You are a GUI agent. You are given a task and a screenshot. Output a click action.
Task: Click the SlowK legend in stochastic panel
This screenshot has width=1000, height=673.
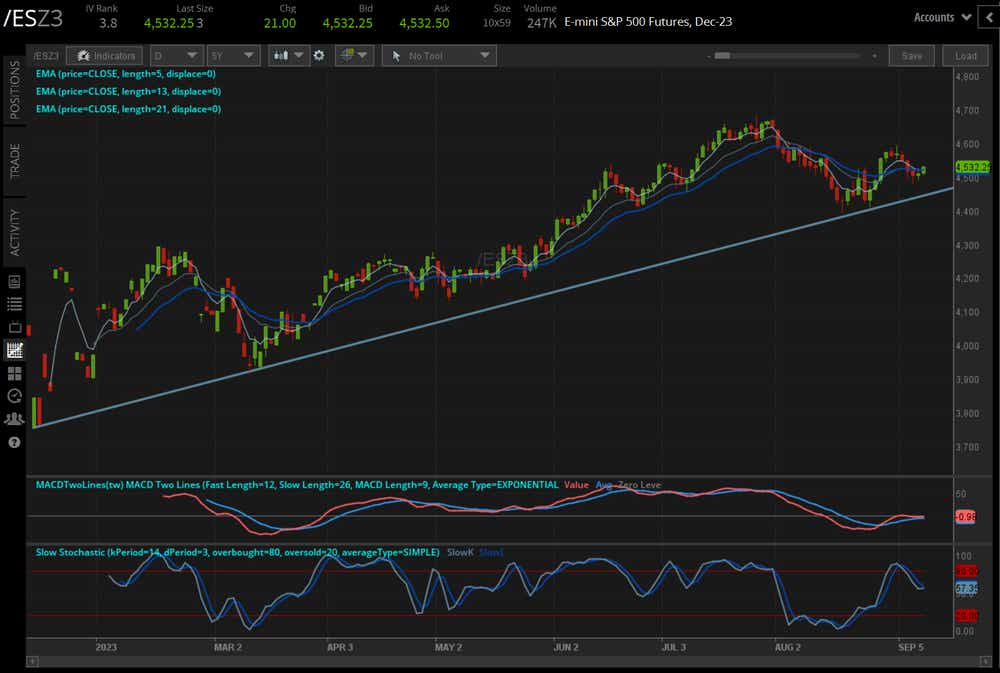pos(460,552)
